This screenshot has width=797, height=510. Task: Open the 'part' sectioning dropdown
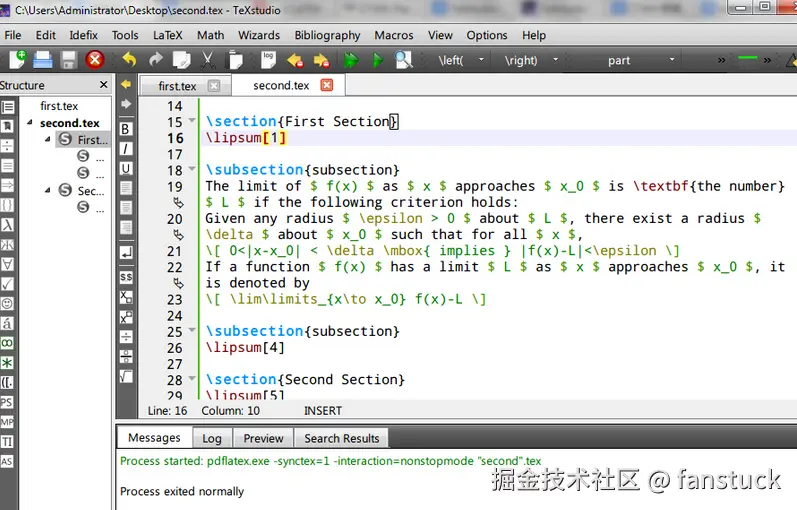(x=672, y=60)
